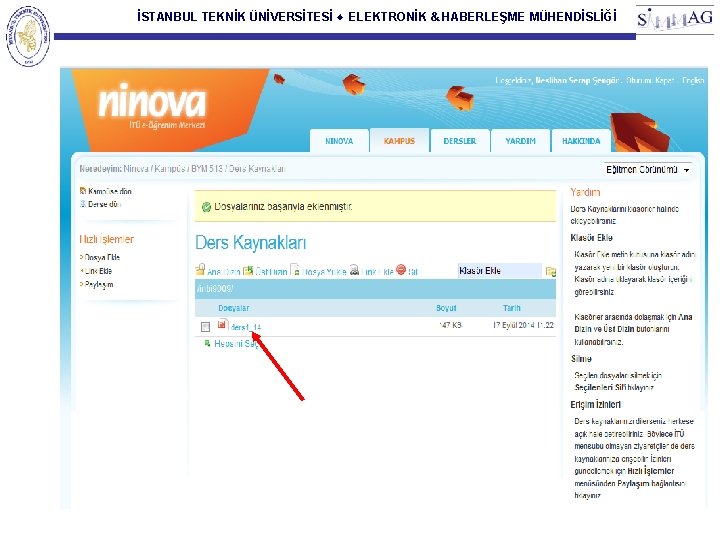The width and height of the screenshot is (720, 540).
Task: Click the Ders Kaynakları breadcrumb entry
Action: tap(257, 169)
